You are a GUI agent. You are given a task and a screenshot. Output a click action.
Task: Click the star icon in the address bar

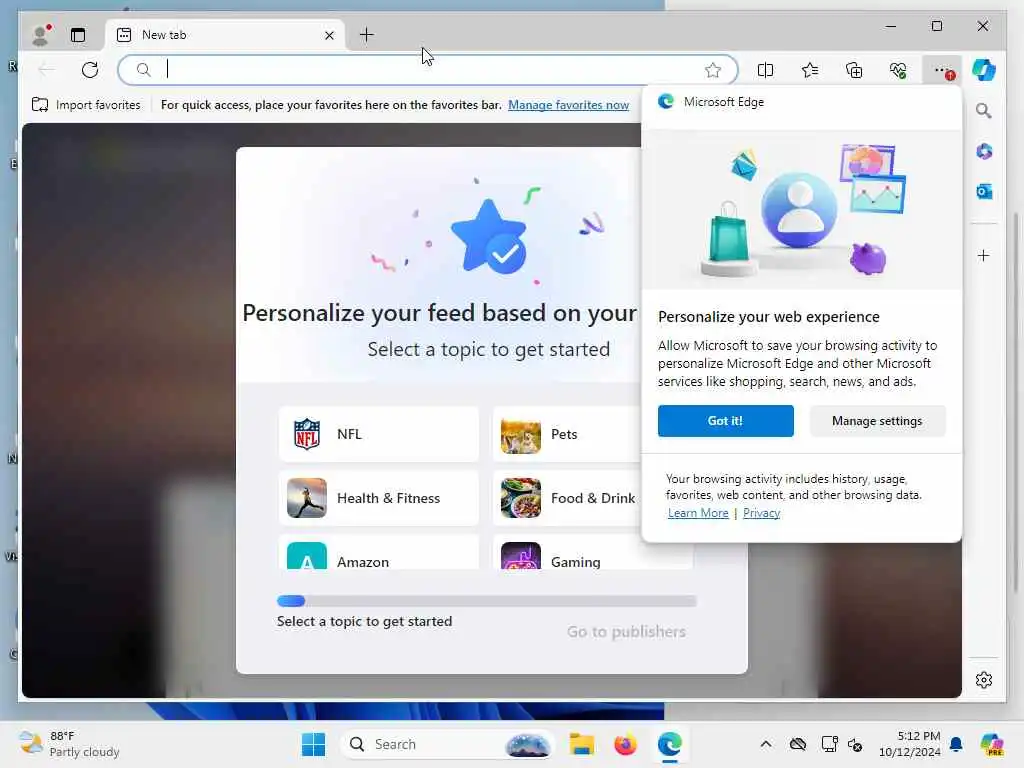pyautogui.click(x=712, y=70)
